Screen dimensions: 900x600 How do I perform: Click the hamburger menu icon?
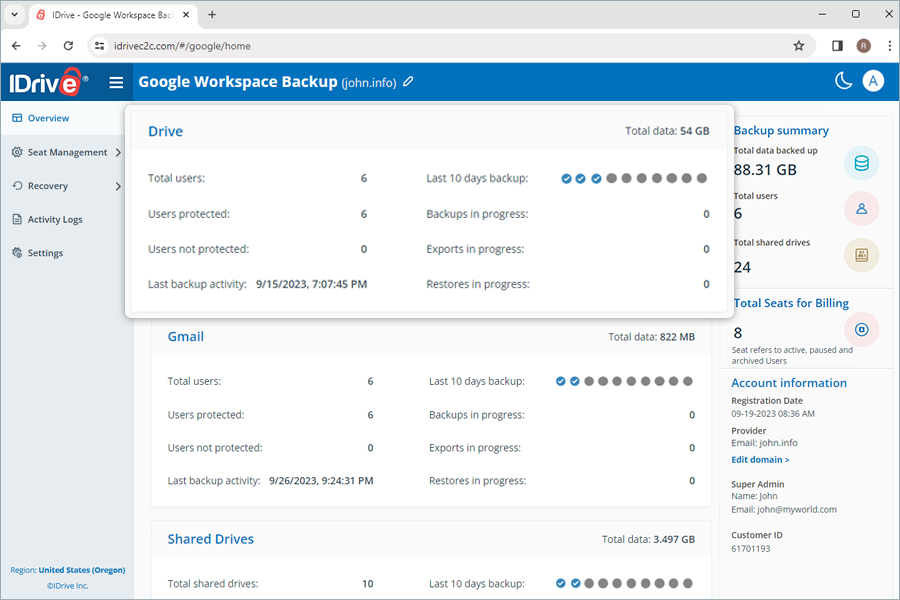pos(117,82)
